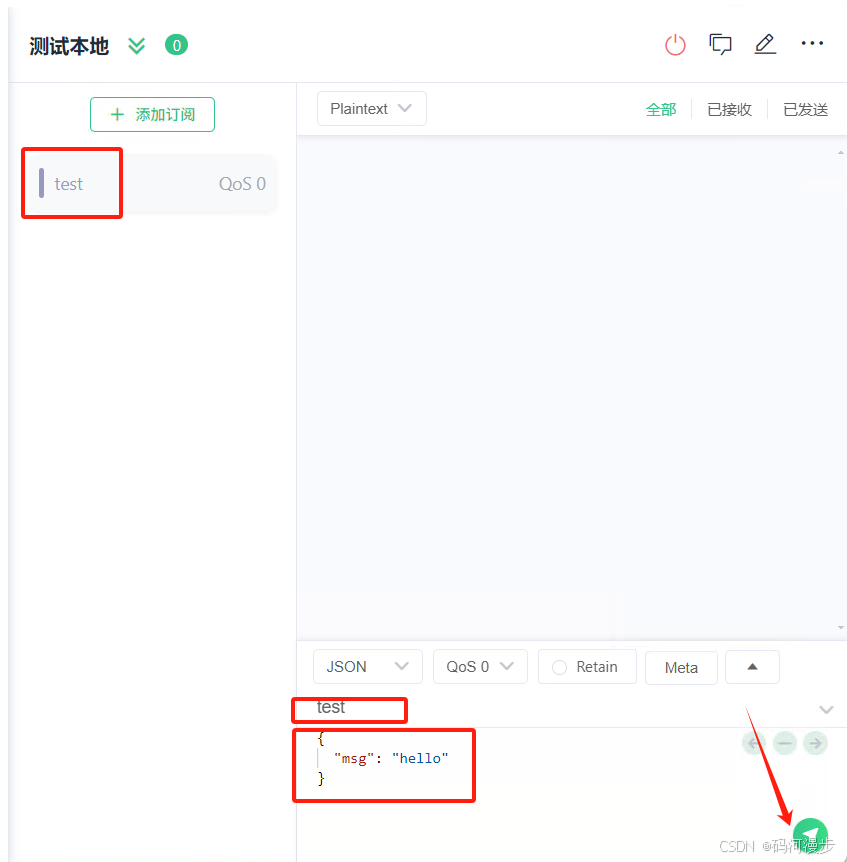Click the message list scrollbar up arrow
This screenshot has height=862, width=847.
pyautogui.click(x=841, y=153)
